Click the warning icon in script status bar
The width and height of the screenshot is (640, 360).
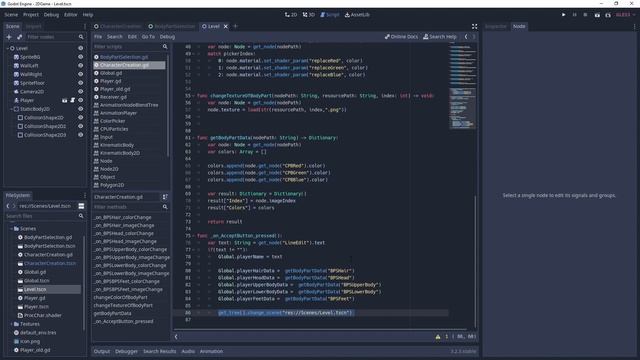pos(438,337)
